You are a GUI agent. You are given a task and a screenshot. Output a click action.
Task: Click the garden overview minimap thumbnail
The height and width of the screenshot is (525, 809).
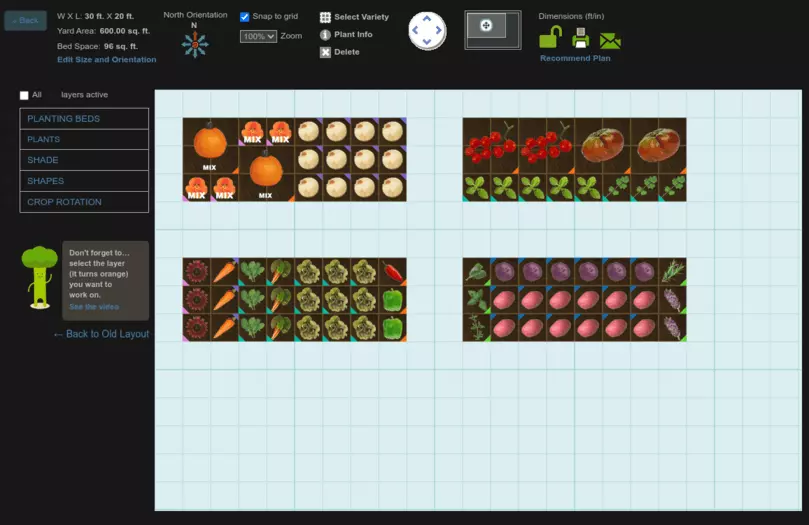click(492, 30)
